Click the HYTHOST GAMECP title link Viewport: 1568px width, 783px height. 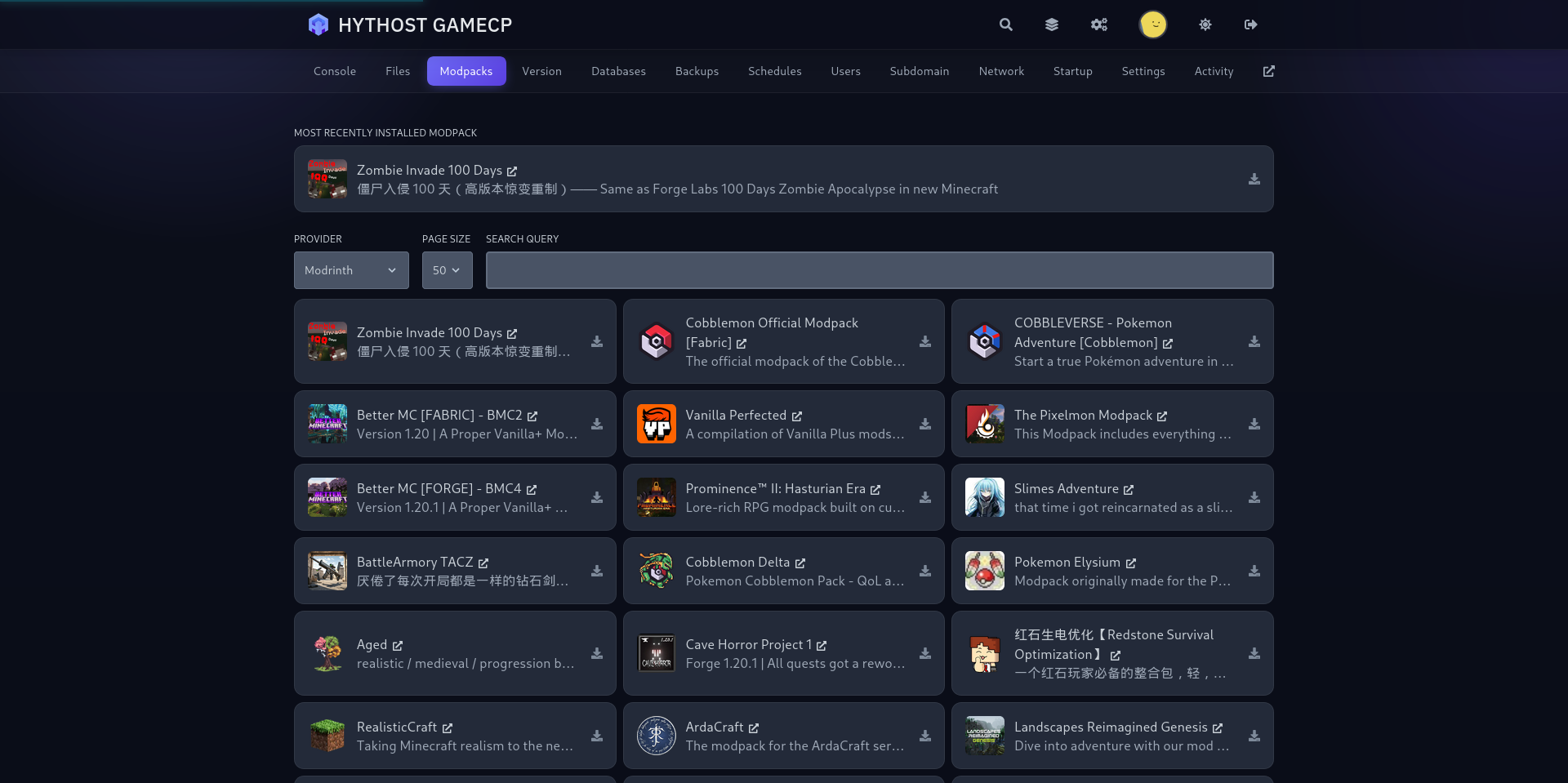pyautogui.click(x=425, y=25)
